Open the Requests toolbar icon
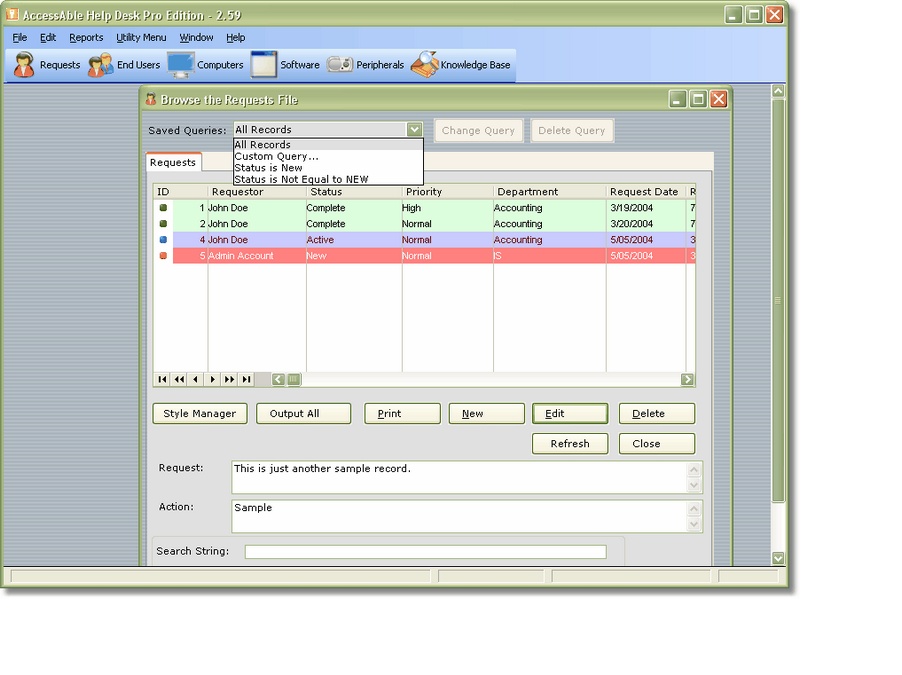The width and height of the screenshot is (902, 675). (x=24, y=64)
